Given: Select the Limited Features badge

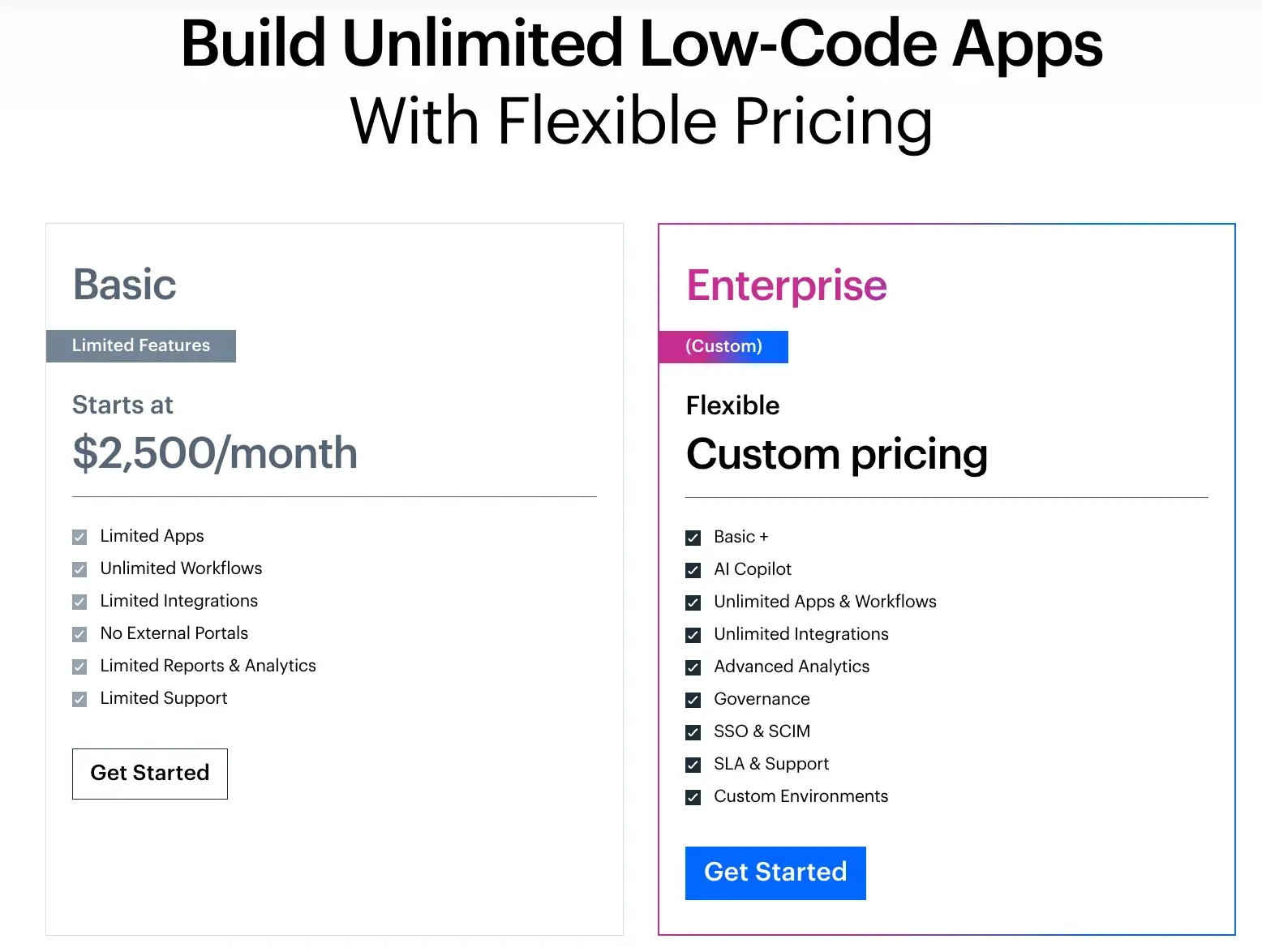Looking at the screenshot, I should tap(140, 345).
